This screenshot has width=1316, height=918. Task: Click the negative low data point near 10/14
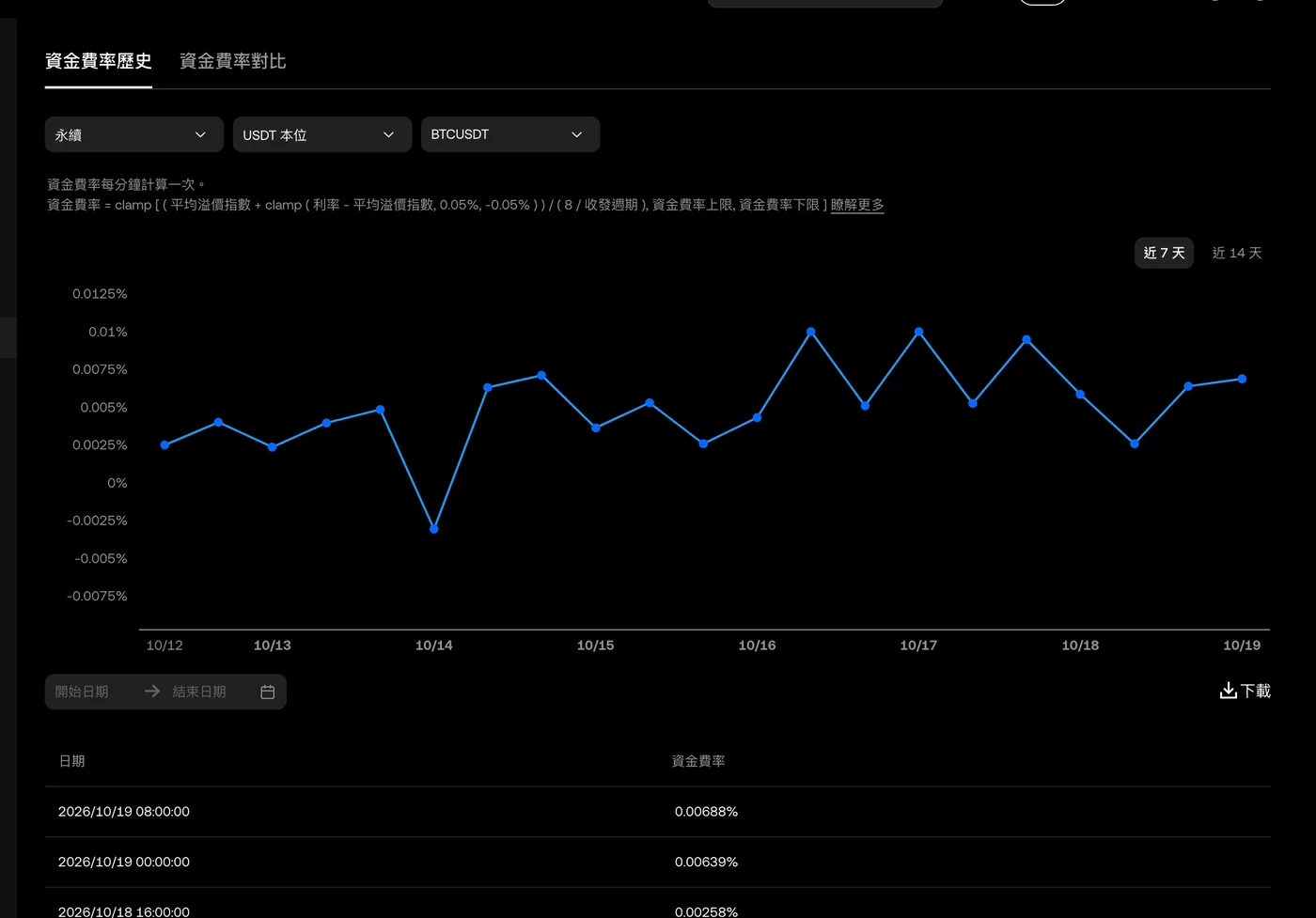point(434,529)
